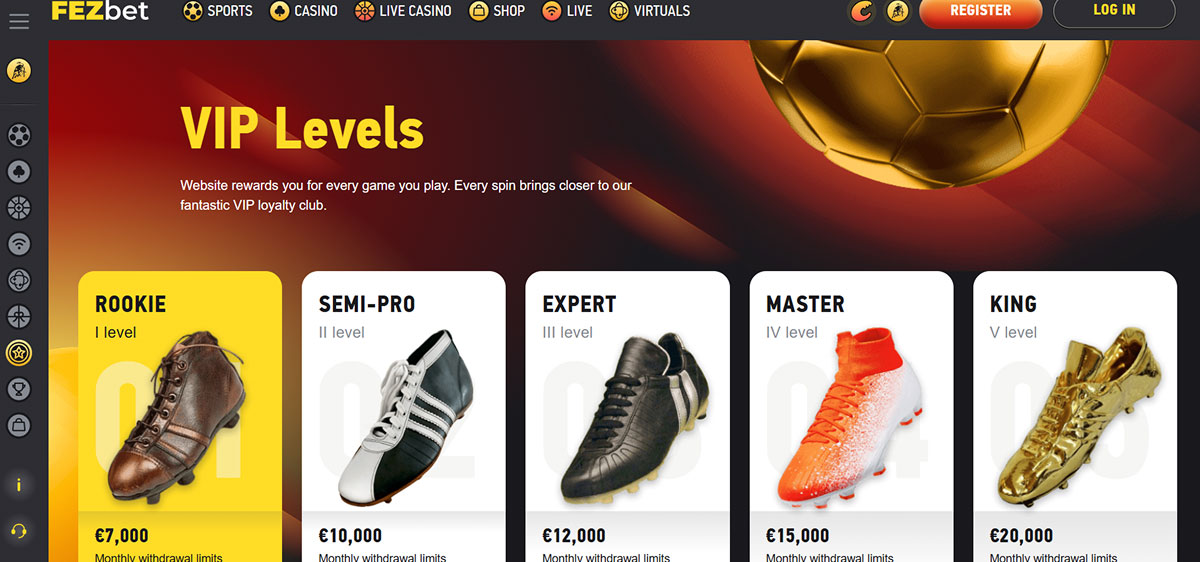Click the Log In button

pyautogui.click(x=1114, y=11)
